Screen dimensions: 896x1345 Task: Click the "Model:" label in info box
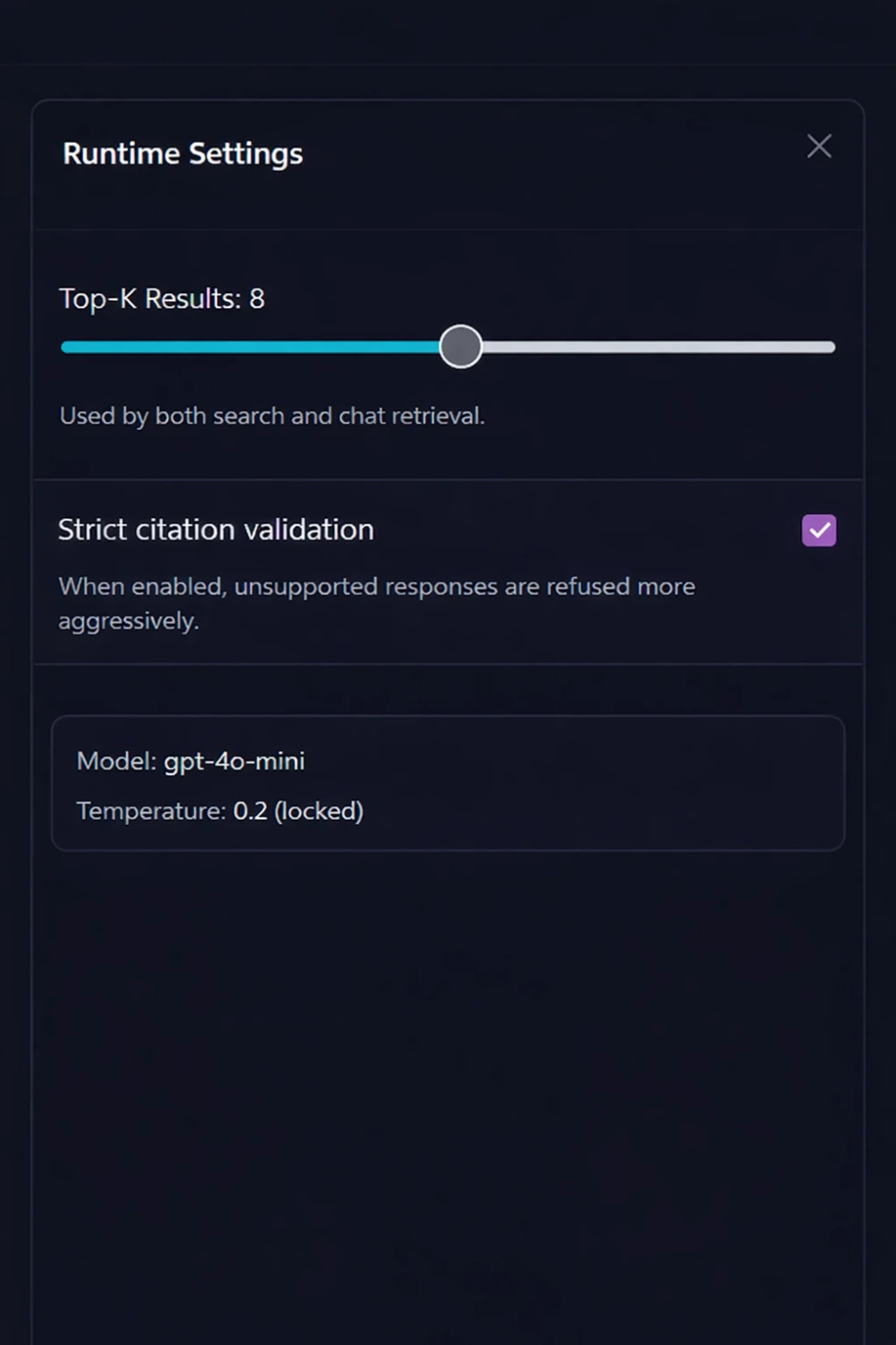coord(116,761)
